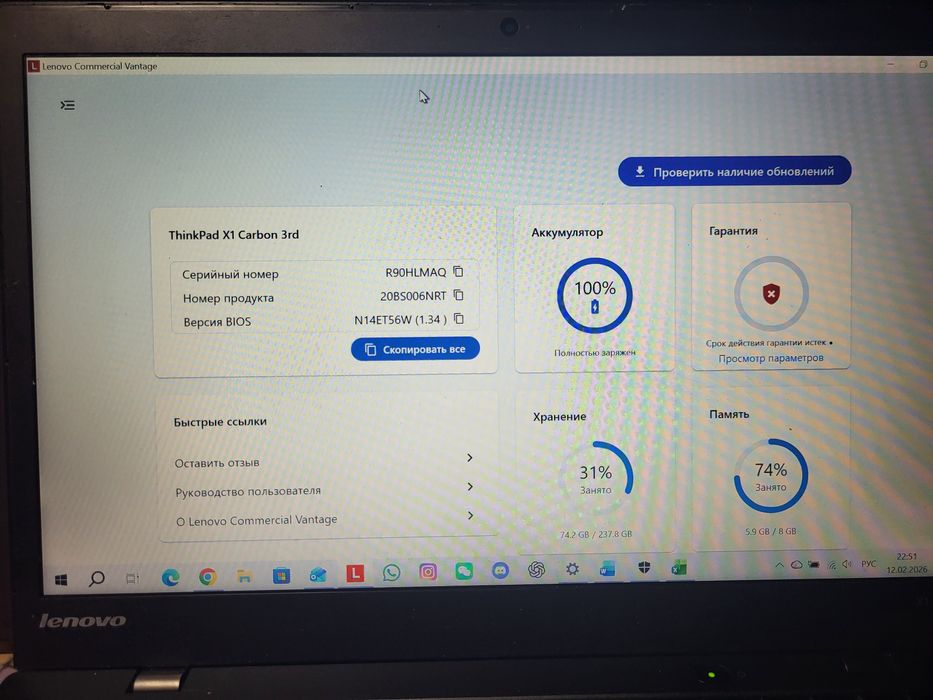
Task: Open Windows Security shield in taskbar
Action: click(x=644, y=568)
